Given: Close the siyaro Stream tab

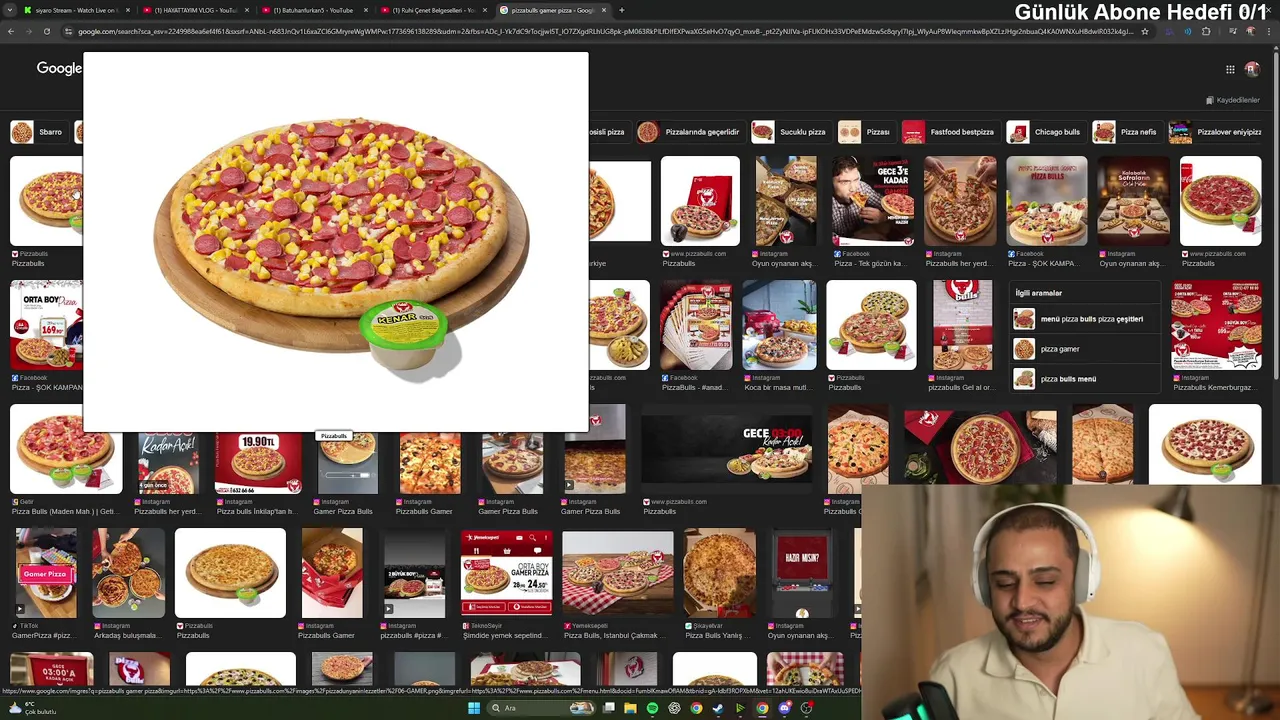Looking at the screenshot, I should [128, 10].
